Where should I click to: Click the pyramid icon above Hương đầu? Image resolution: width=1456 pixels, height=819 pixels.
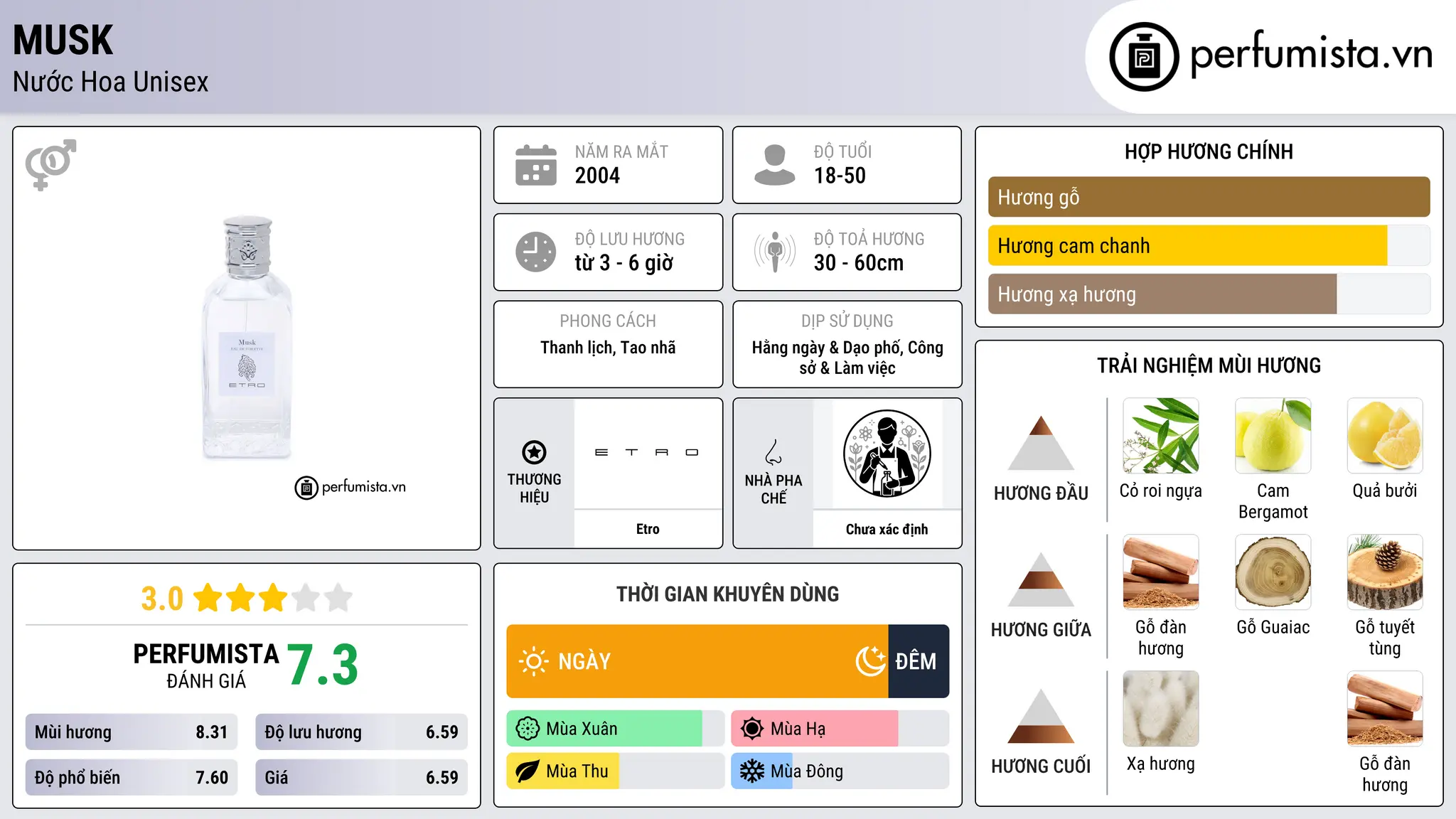(1041, 443)
